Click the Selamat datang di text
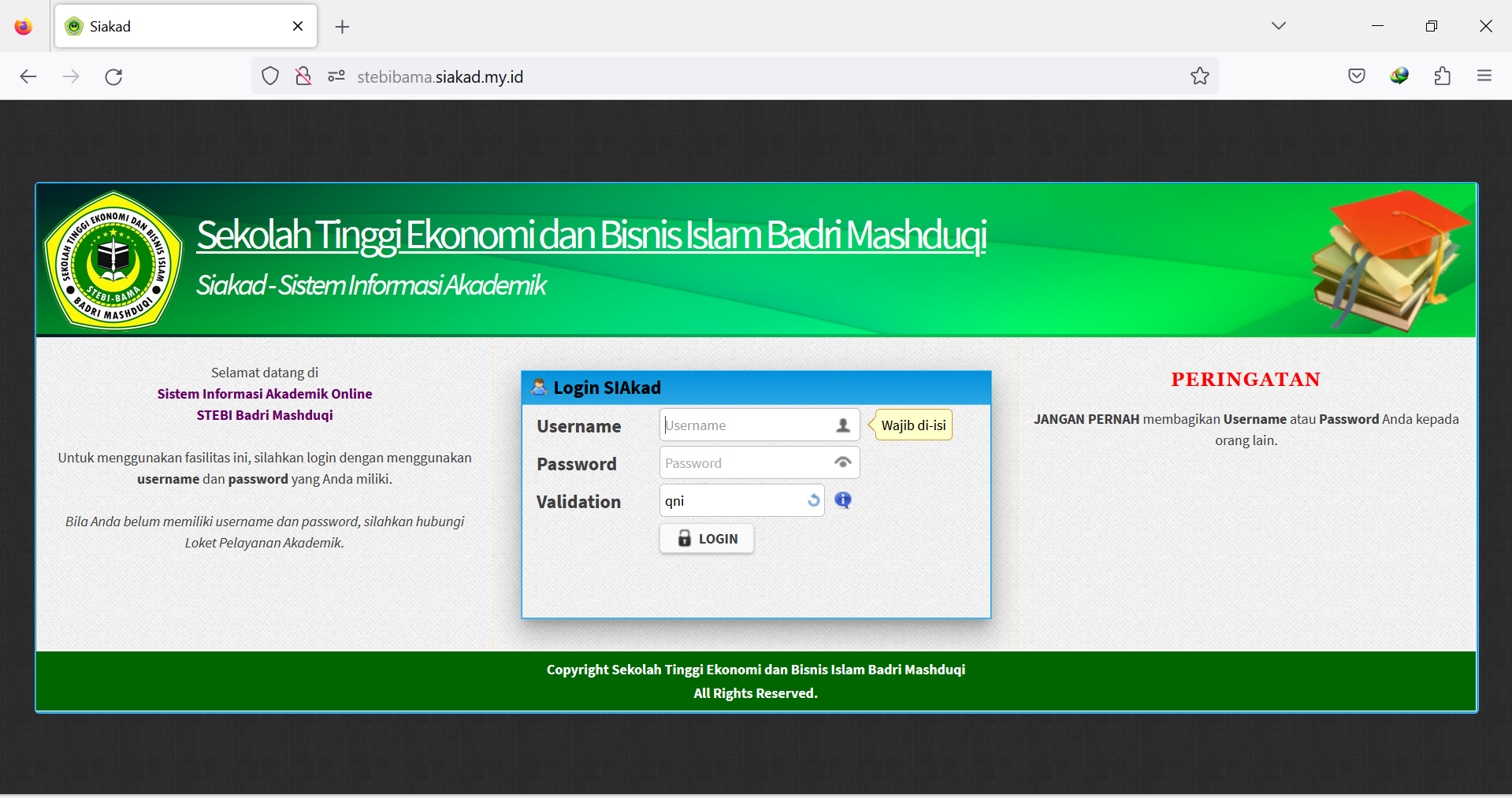 coord(265,373)
